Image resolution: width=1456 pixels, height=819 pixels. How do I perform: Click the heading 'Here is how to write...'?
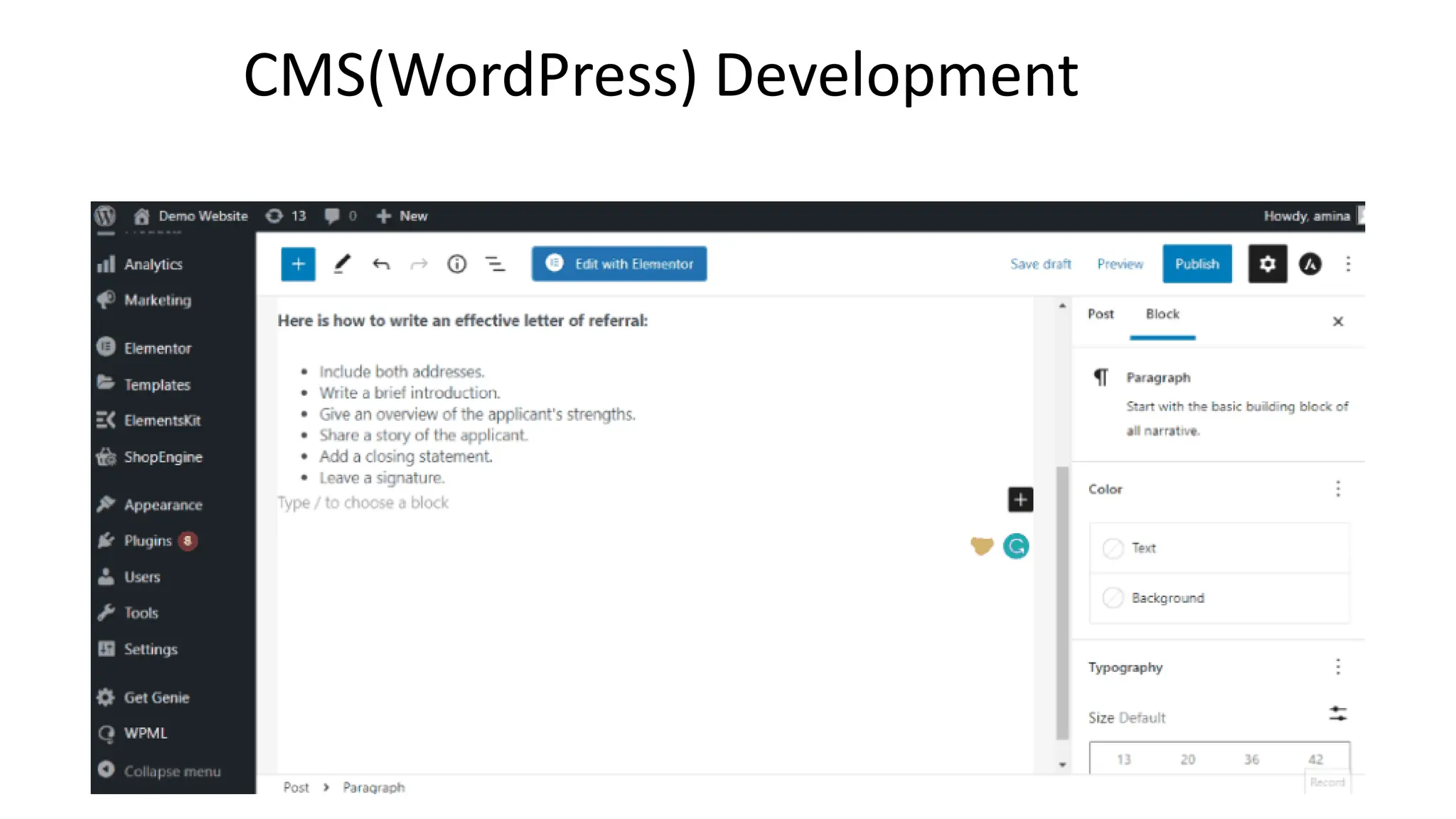pos(463,321)
